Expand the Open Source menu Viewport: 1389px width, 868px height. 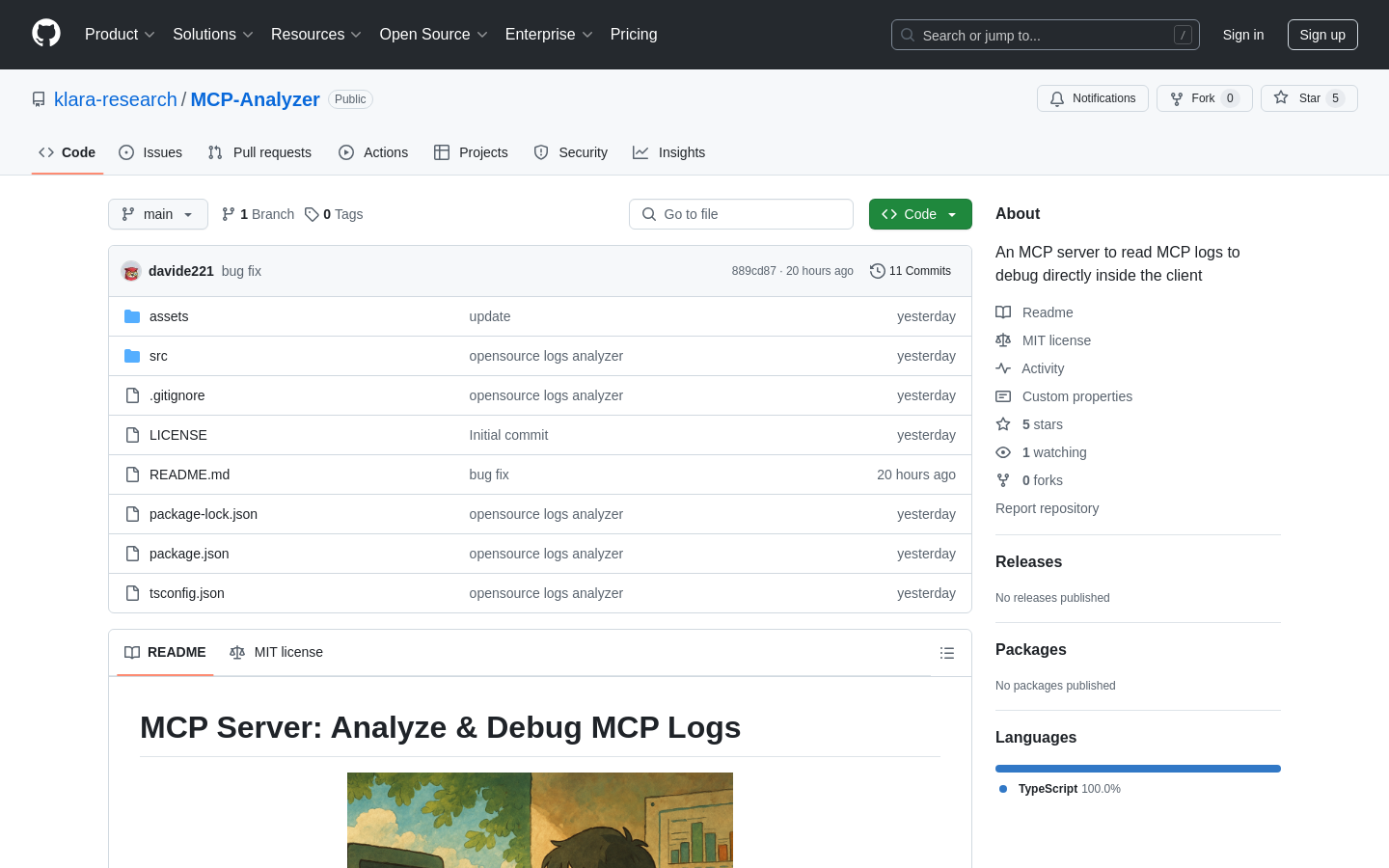(434, 35)
